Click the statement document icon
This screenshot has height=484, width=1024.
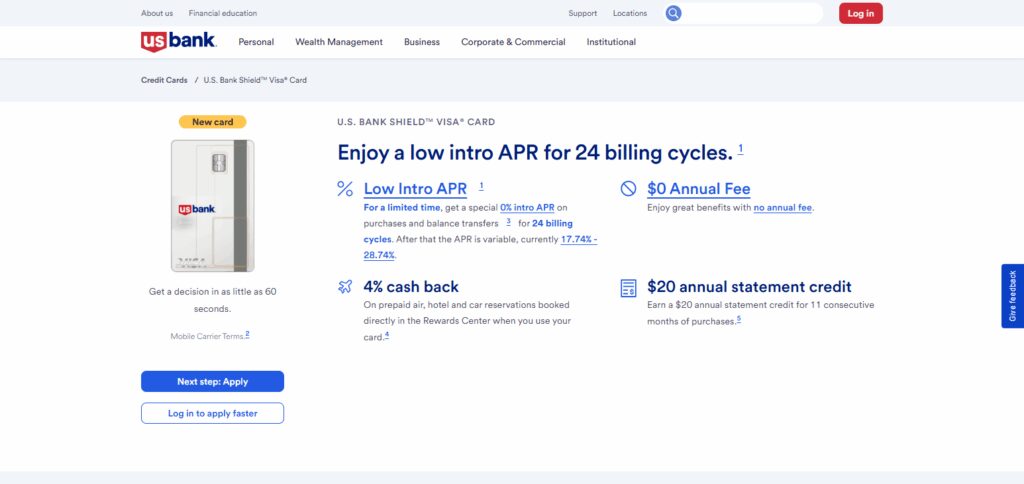[628, 288]
